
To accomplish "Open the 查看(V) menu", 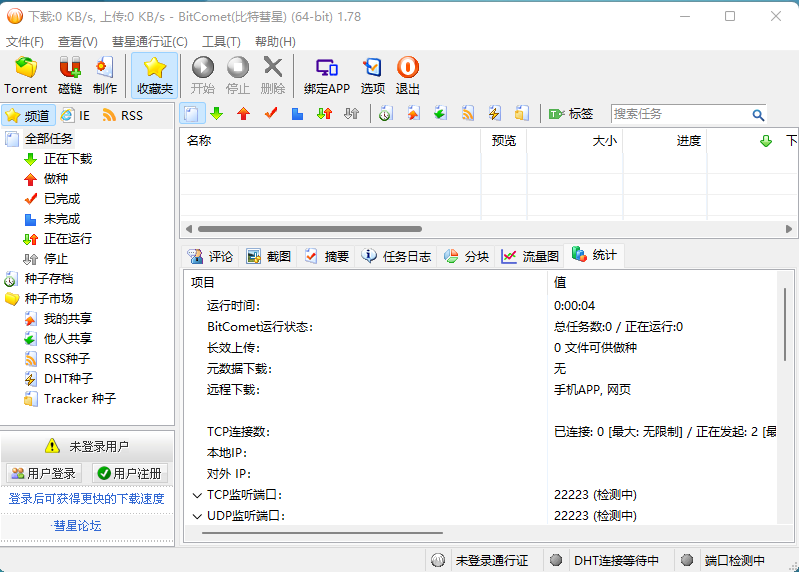I will [x=78, y=41].
